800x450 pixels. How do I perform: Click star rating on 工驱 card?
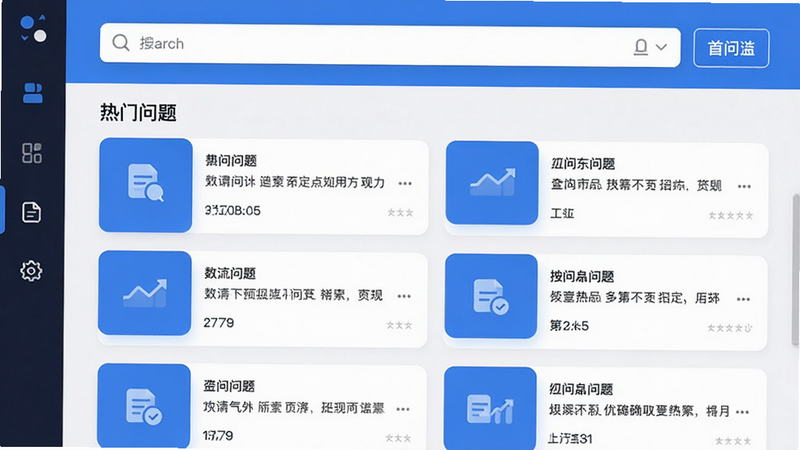pos(731,216)
